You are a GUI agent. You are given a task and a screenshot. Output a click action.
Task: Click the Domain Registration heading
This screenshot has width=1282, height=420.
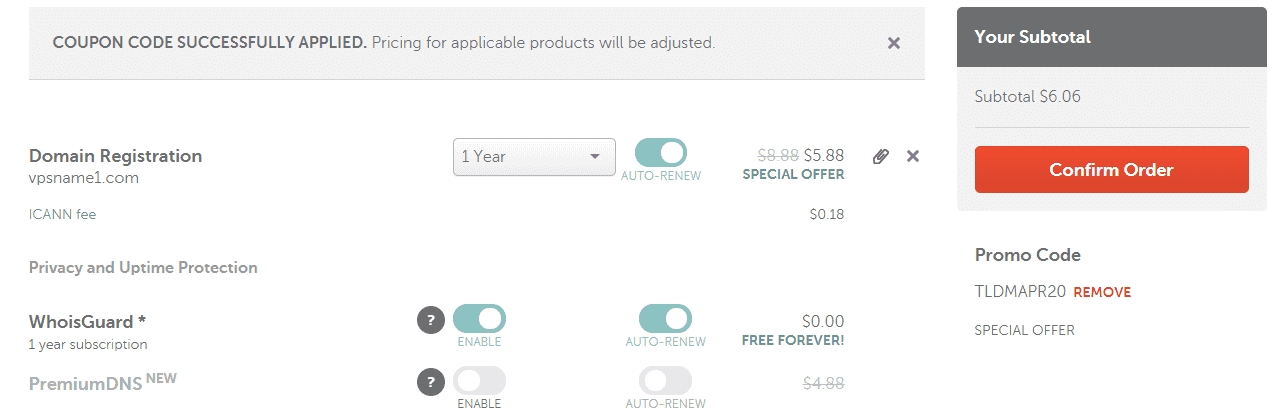tap(115, 156)
